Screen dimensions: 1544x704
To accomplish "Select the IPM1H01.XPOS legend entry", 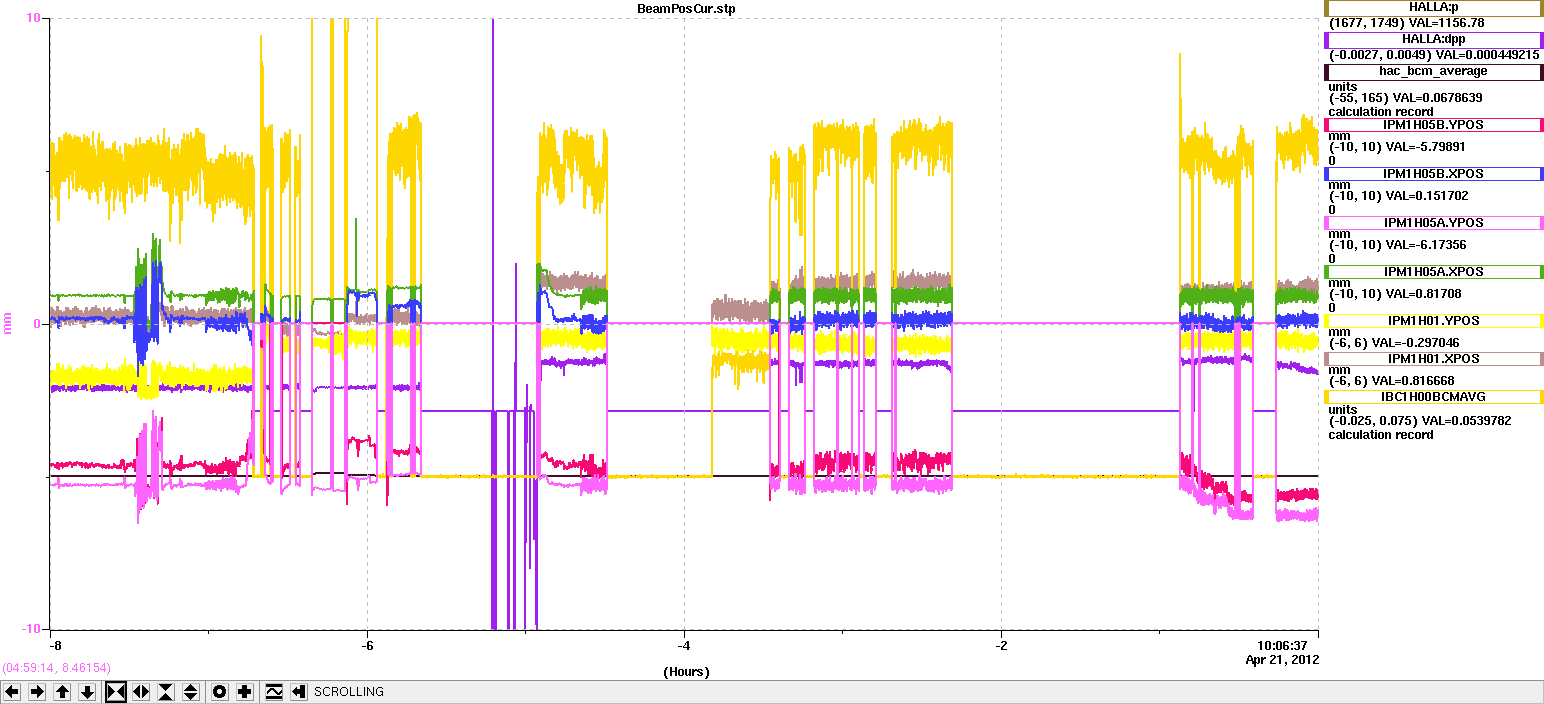I will click(1434, 358).
